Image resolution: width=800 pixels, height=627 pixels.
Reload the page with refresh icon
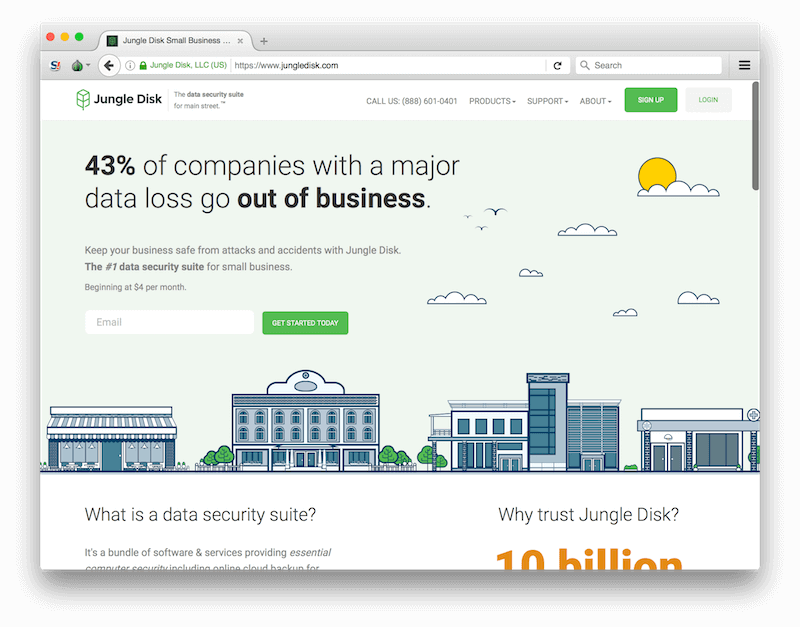(558, 65)
